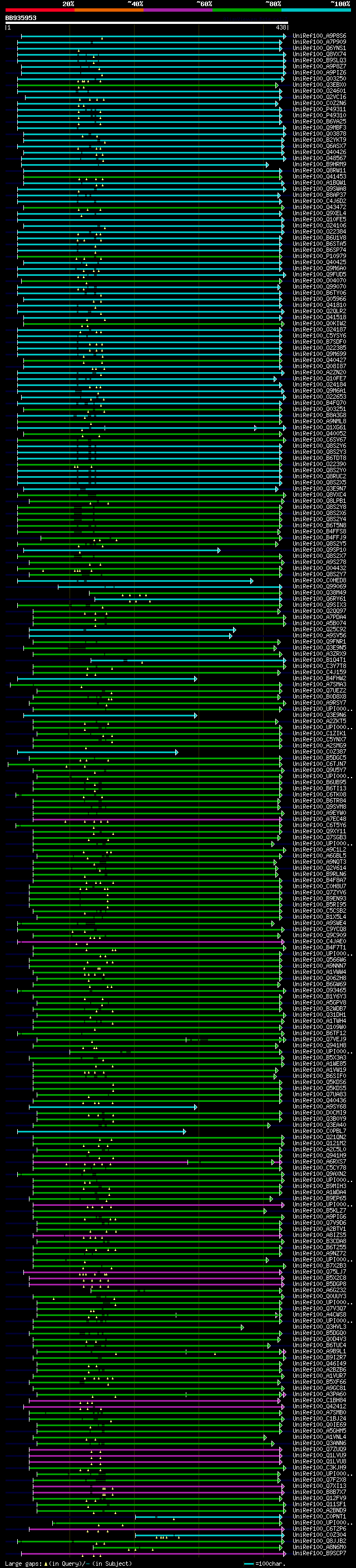
Task: Open hit UniRef100_B9HRM9
Action: [x=319, y=164]
